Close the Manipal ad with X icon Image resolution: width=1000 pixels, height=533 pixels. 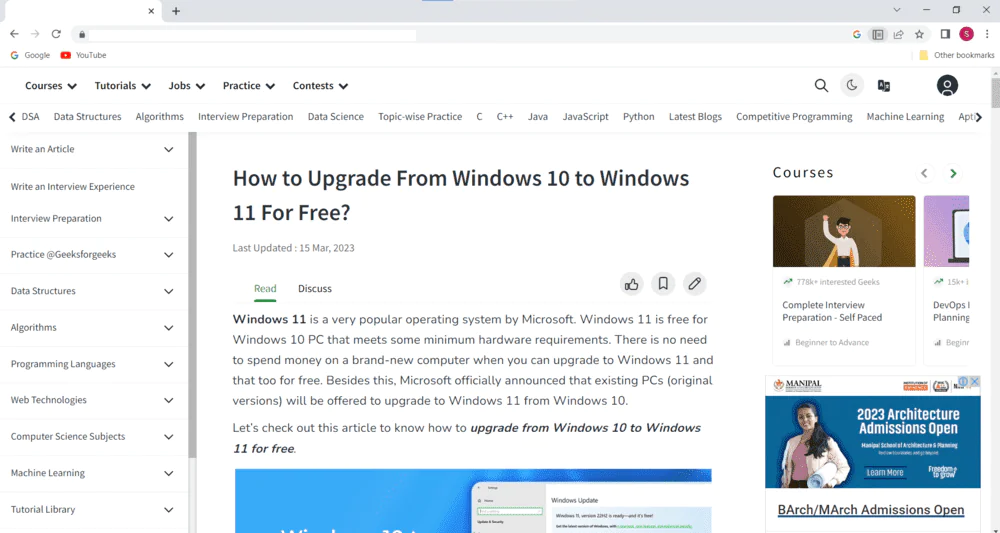click(974, 381)
